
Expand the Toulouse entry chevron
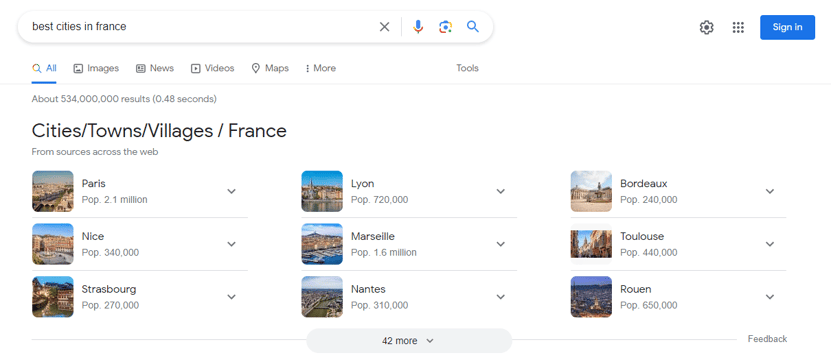[770, 244]
